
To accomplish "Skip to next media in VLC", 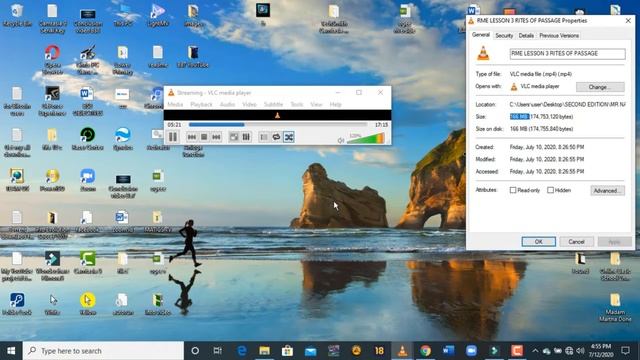I will pos(216,137).
